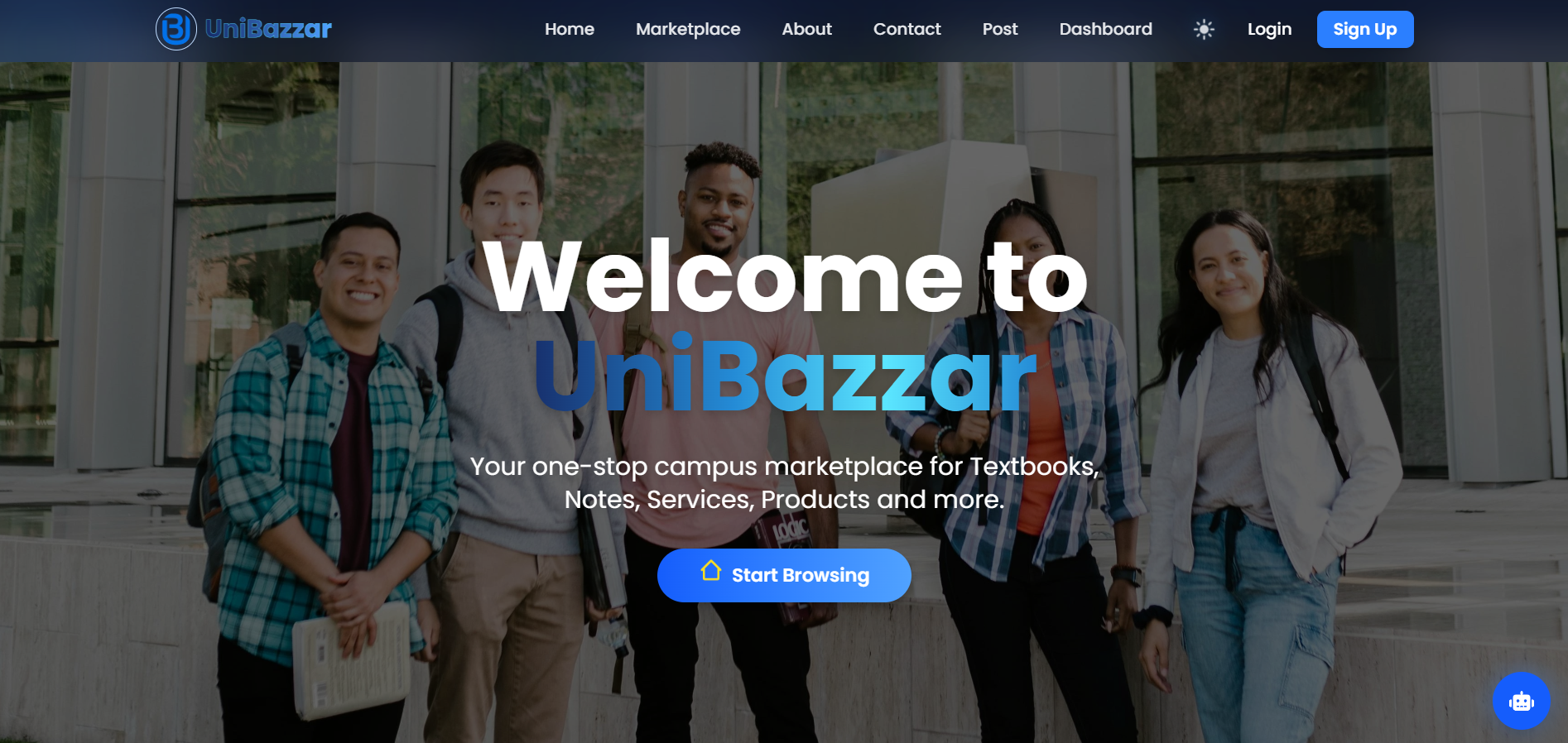Open the Home nav link
Image resolution: width=1568 pixels, height=743 pixels.
(570, 29)
